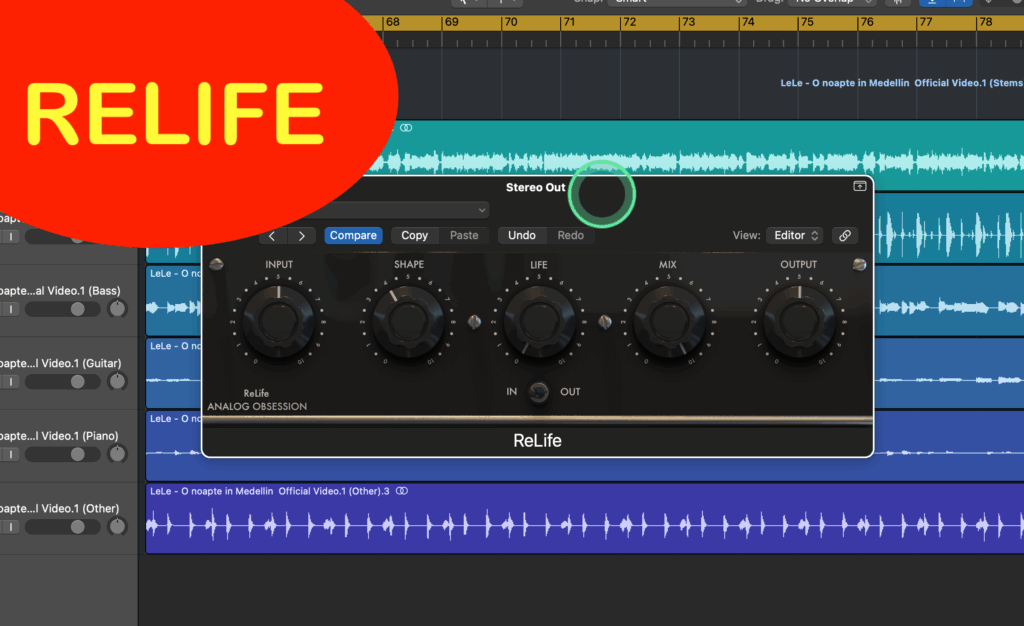
Task: Click bar 74 on the timeline ruler
Action: click(748, 22)
